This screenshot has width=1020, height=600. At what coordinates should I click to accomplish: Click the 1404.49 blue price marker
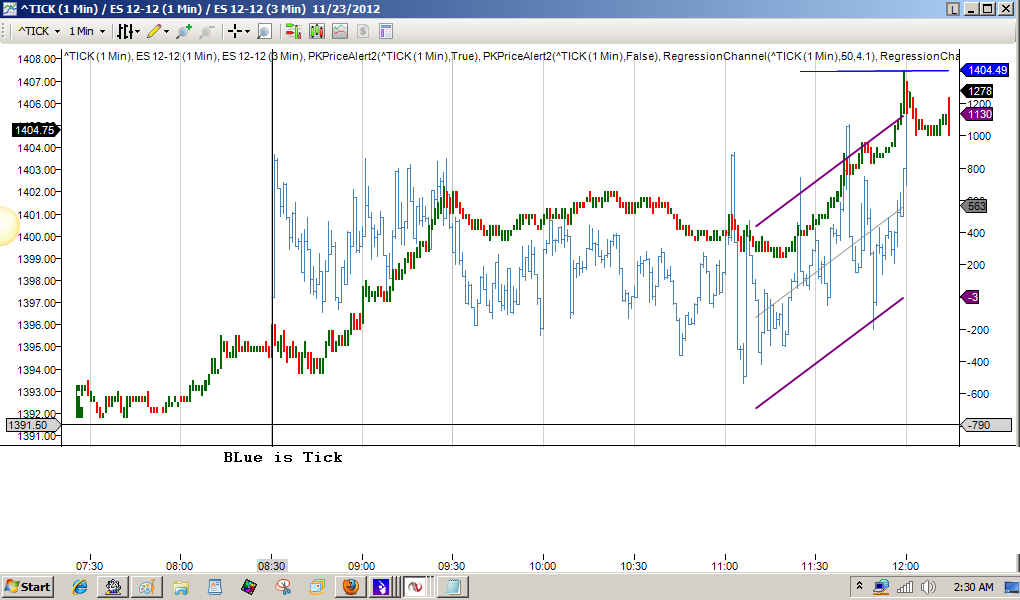985,70
